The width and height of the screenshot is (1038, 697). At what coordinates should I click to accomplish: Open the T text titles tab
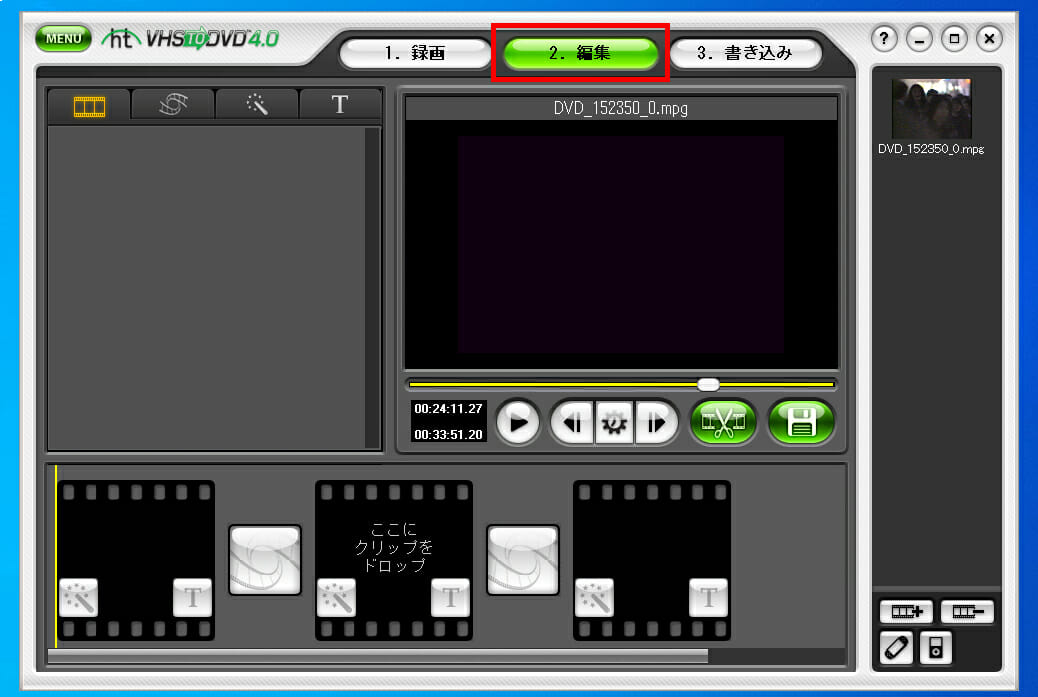[340, 105]
